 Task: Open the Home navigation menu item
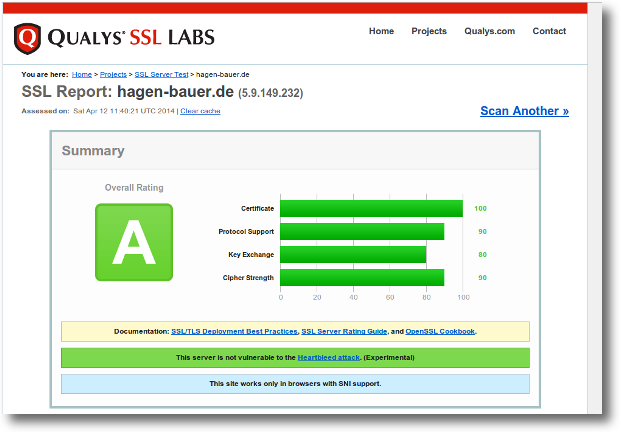tap(381, 31)
